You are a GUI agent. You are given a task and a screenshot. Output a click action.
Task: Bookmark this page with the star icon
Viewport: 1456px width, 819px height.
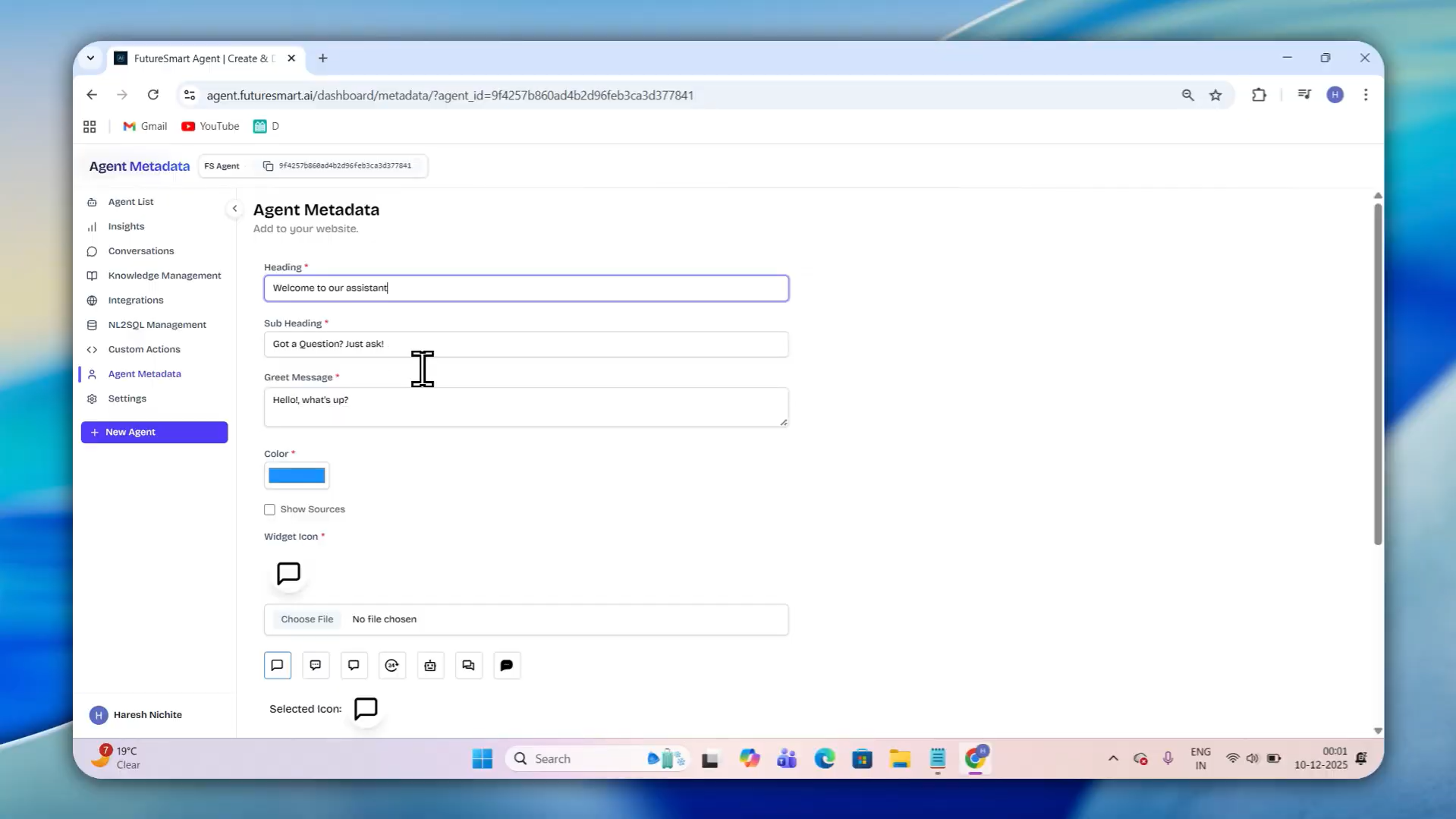point(1215,95)
